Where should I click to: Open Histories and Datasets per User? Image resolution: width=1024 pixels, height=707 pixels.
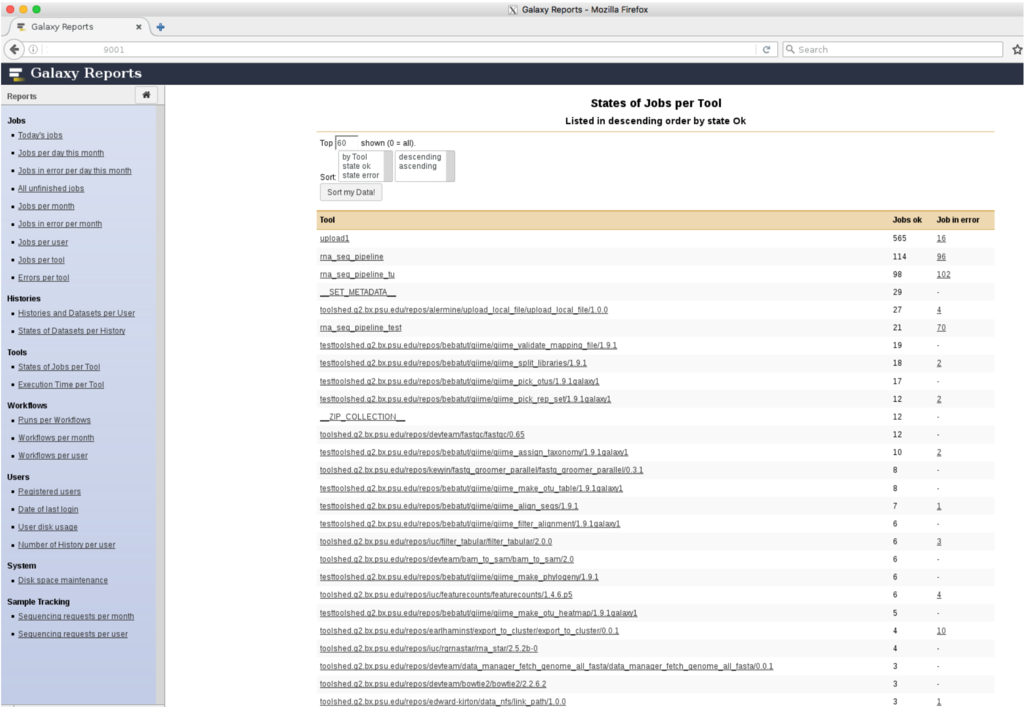click(x=76, y=313)
